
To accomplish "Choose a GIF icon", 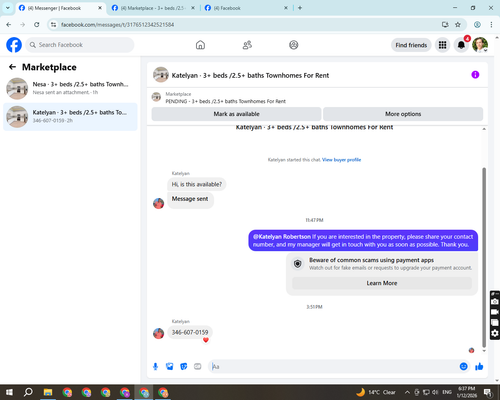I will tap(198, 367).
